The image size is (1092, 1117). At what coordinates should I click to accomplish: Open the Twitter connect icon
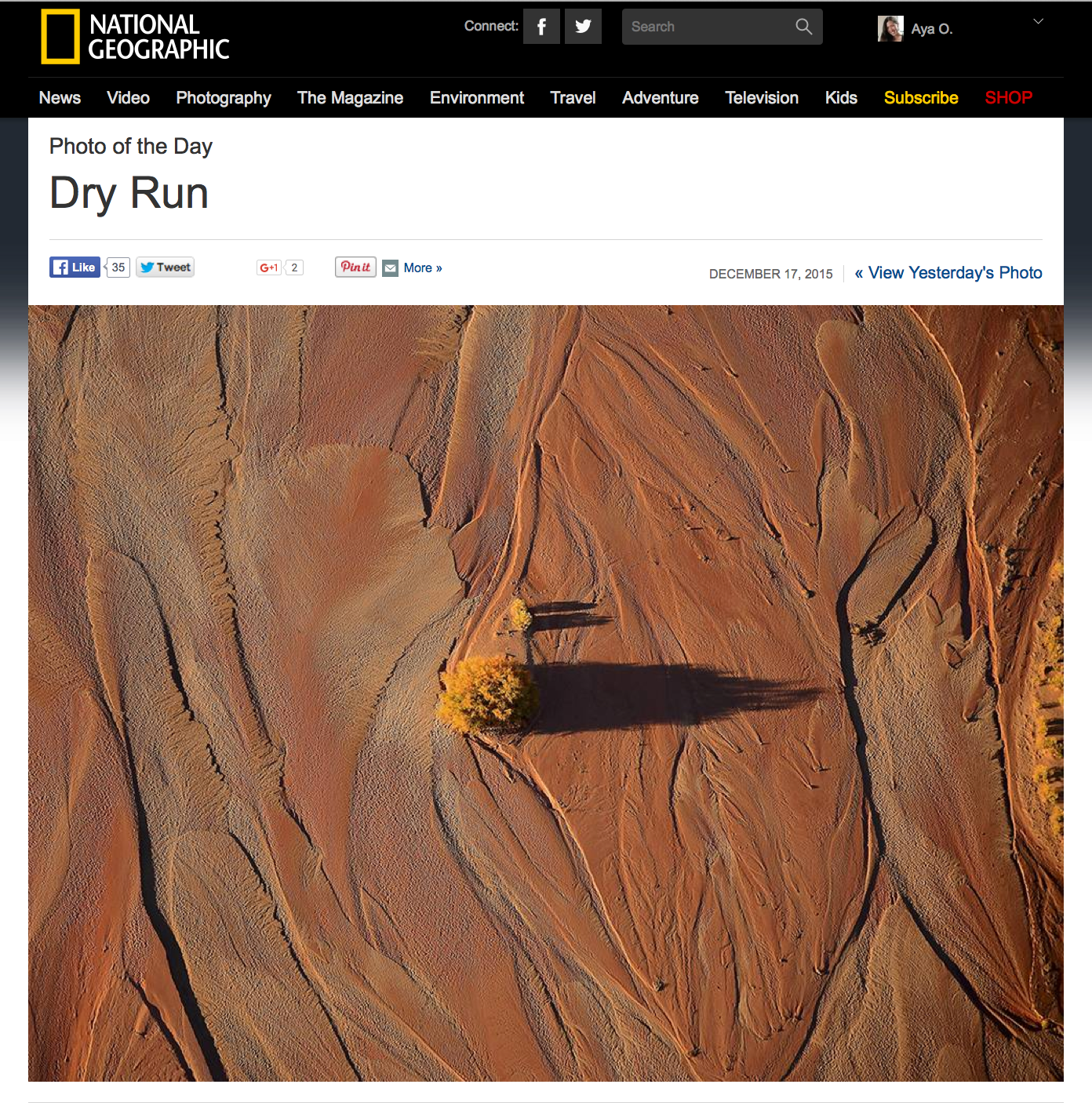(583, 27)
